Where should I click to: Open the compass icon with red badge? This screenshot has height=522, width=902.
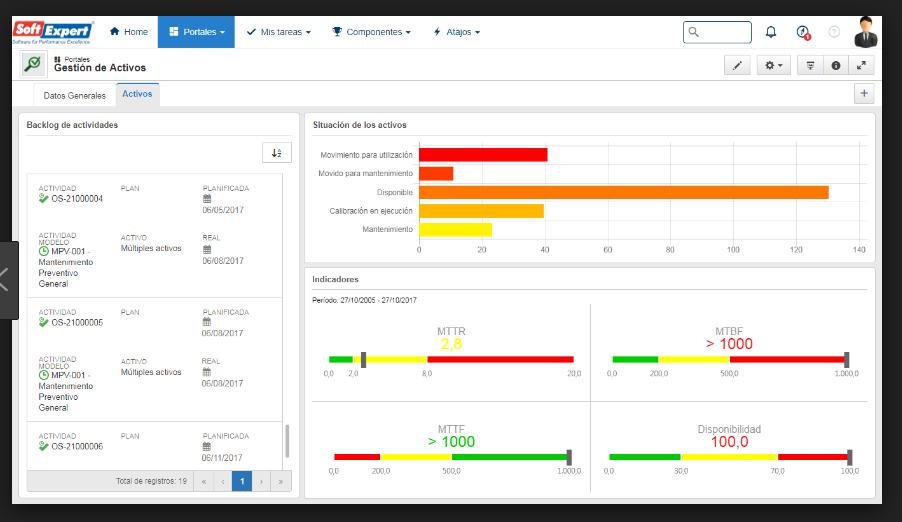pyautogui.click(x=802, y=32)
